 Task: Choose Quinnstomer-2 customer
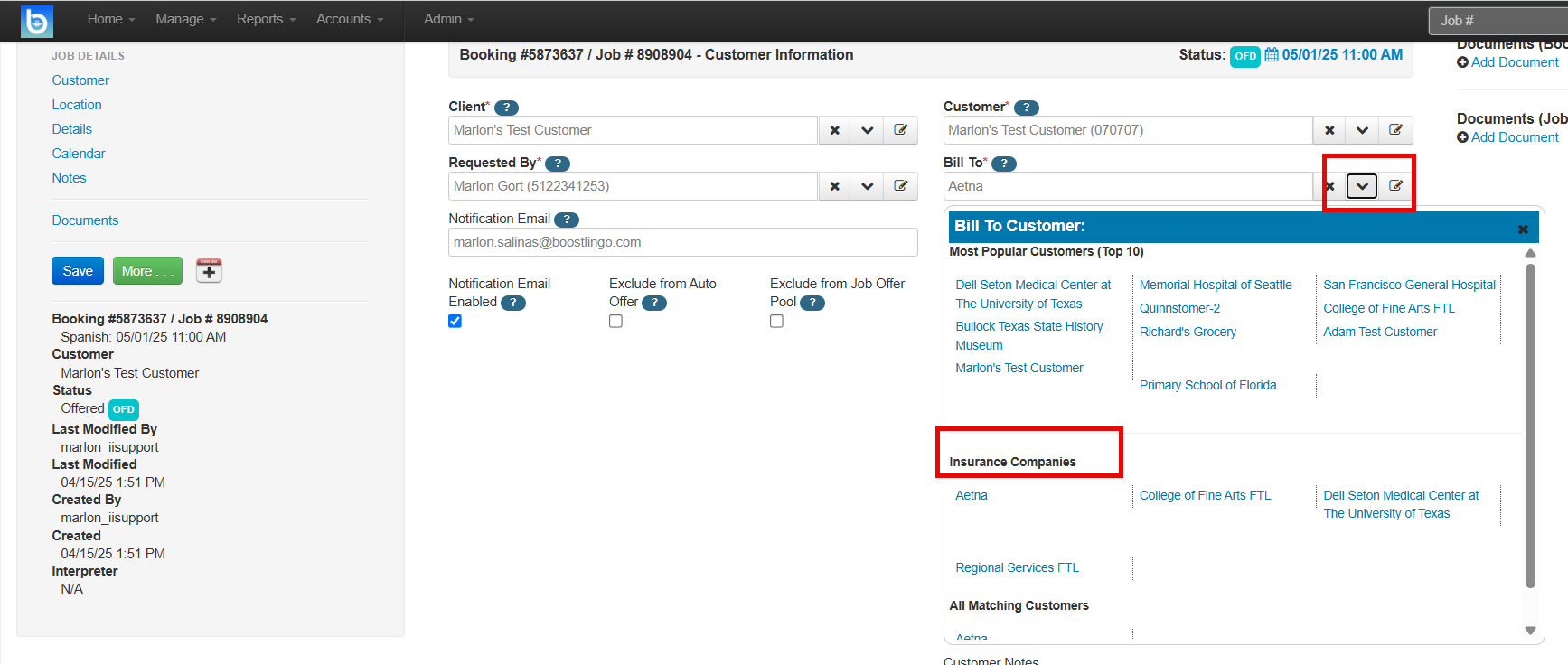tap(1179, 308)
